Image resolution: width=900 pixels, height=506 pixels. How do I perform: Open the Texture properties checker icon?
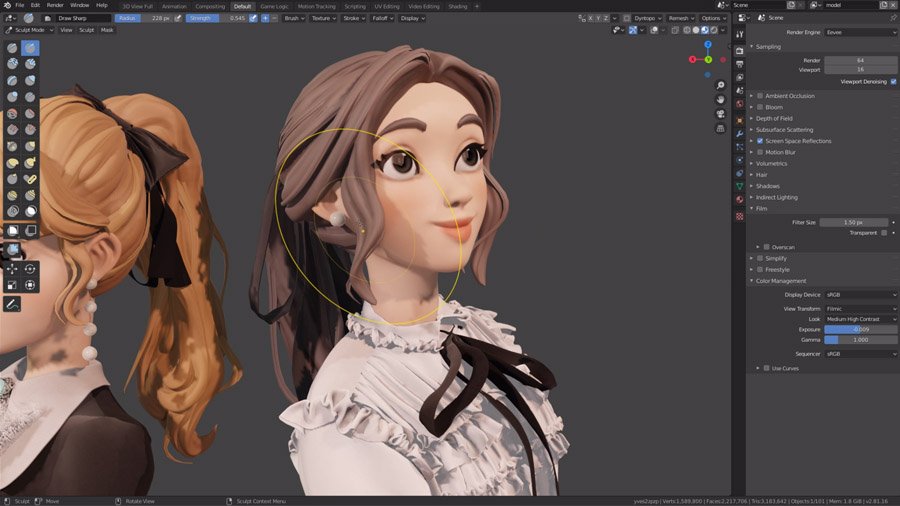(739, 216)
